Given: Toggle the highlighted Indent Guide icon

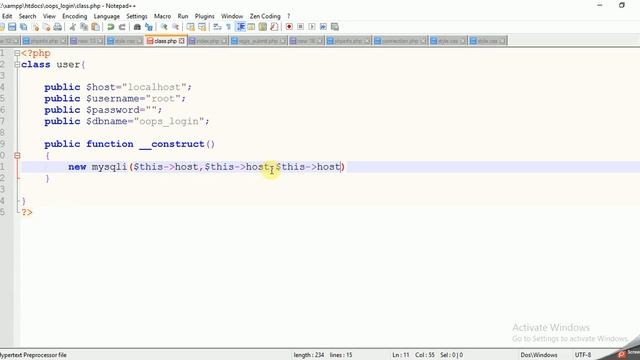Looking at the screenshot, I should click(x=241, y=27).
